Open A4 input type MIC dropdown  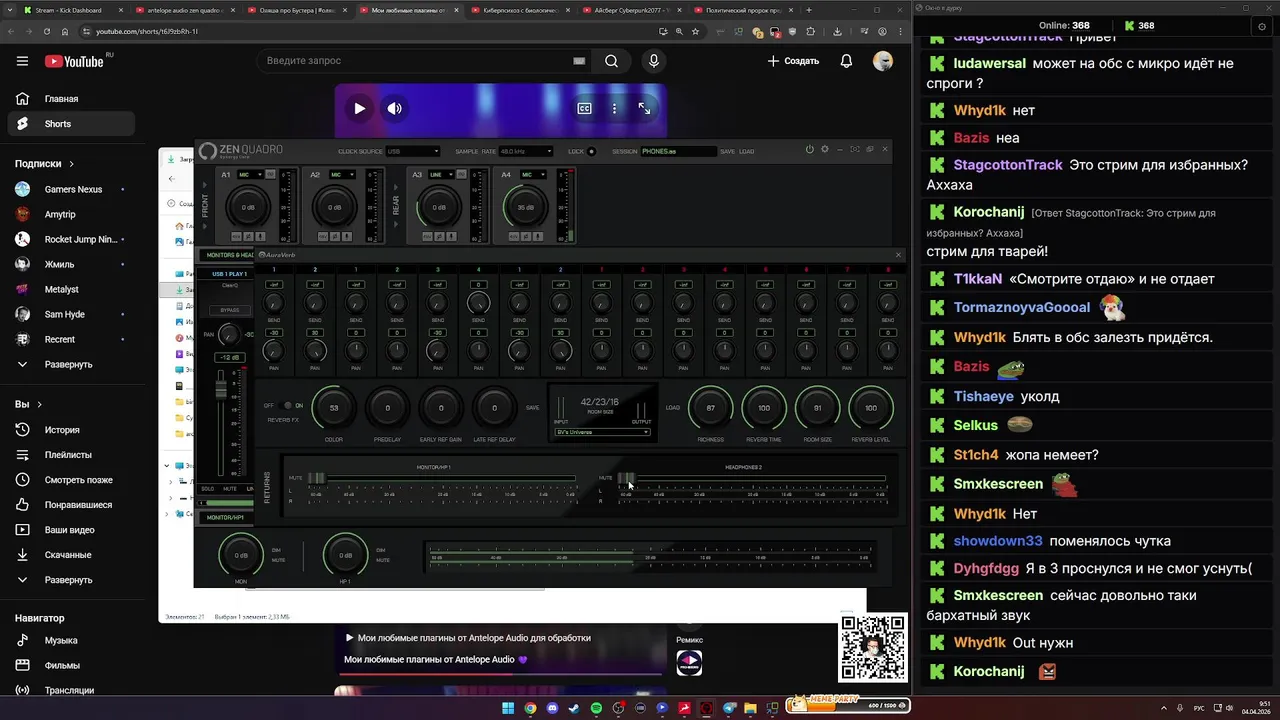click(x=533, y=174)
